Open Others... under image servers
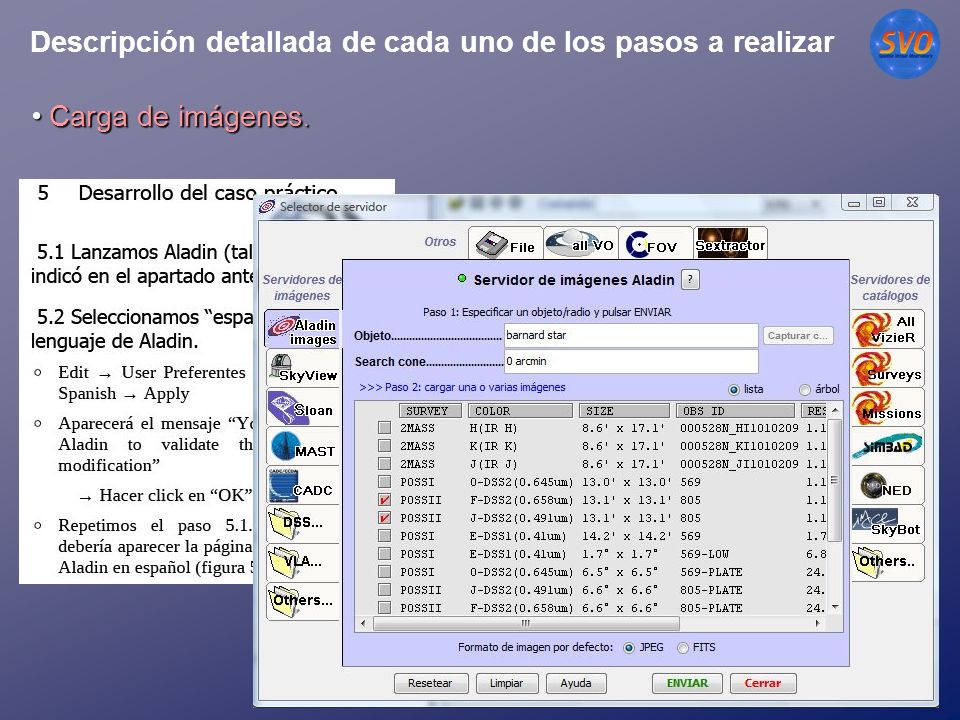The height and width of the screenshot is (720, 960). click(x=304, y=601)
